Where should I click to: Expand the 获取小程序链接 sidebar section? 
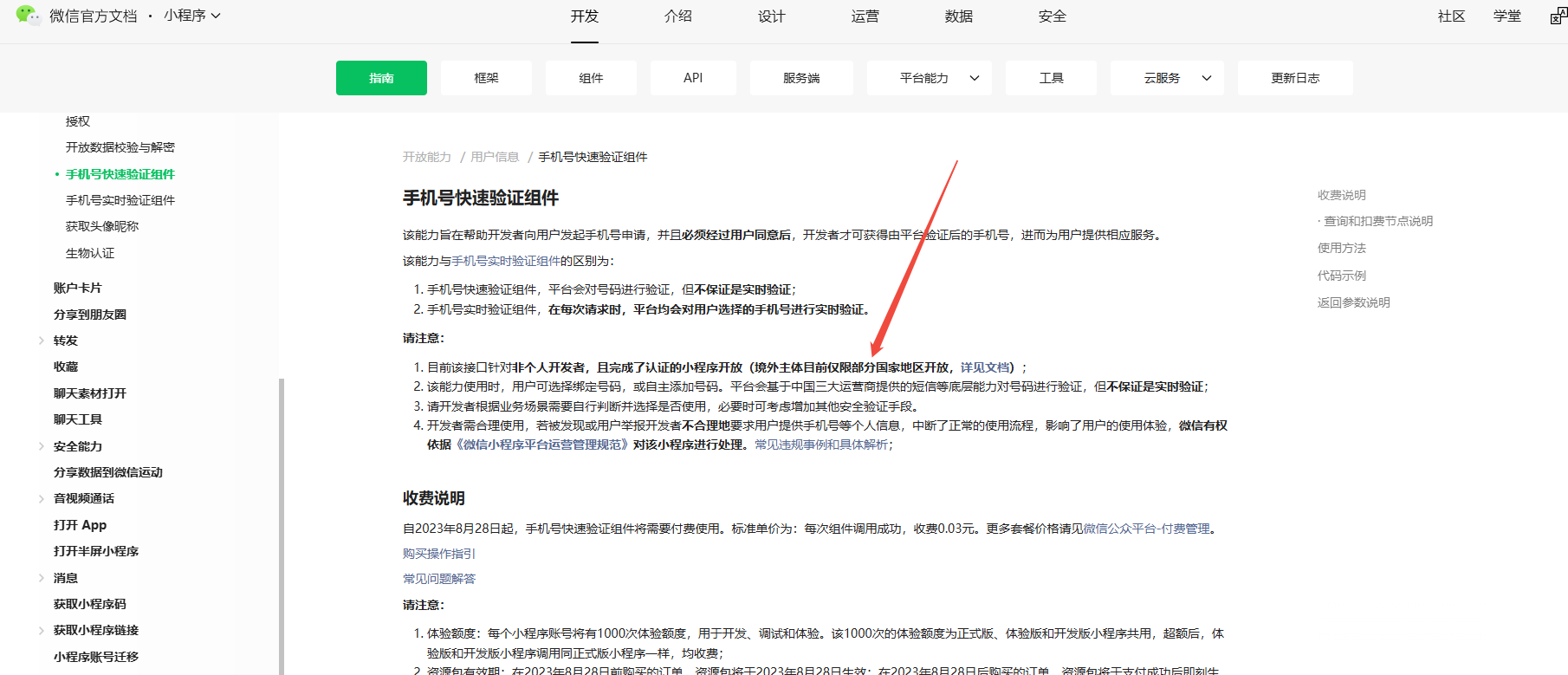(41, 630)
